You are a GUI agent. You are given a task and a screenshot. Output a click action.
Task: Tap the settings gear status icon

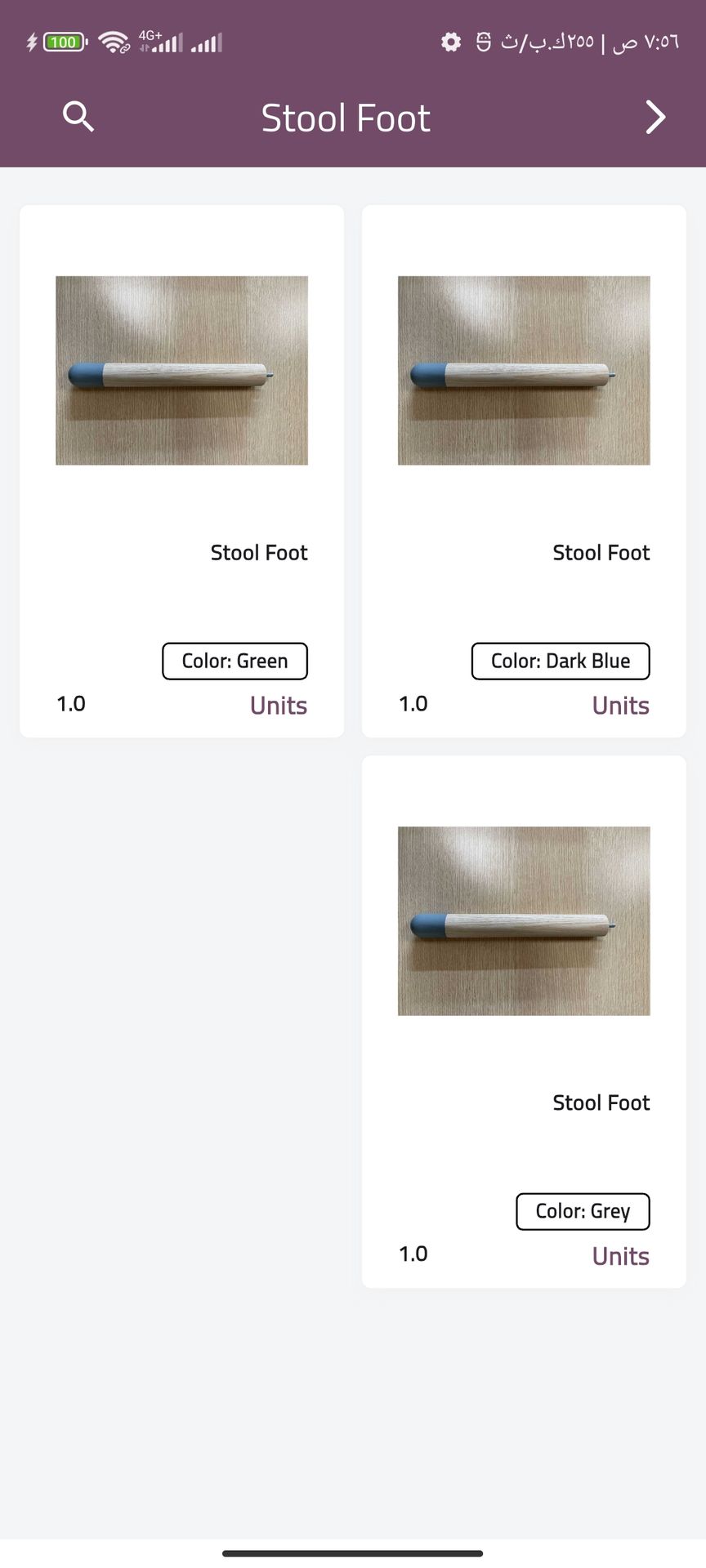point(451,42)
